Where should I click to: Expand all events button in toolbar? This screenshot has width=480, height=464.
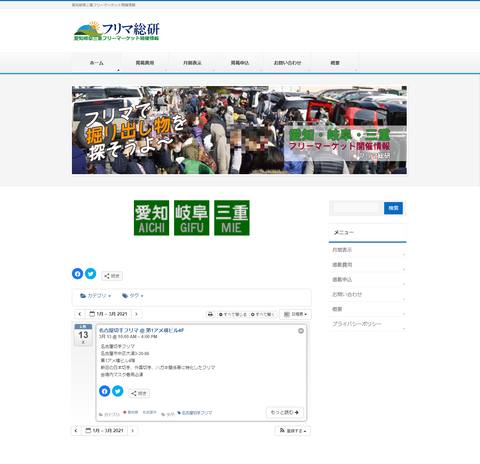point(263,314)
